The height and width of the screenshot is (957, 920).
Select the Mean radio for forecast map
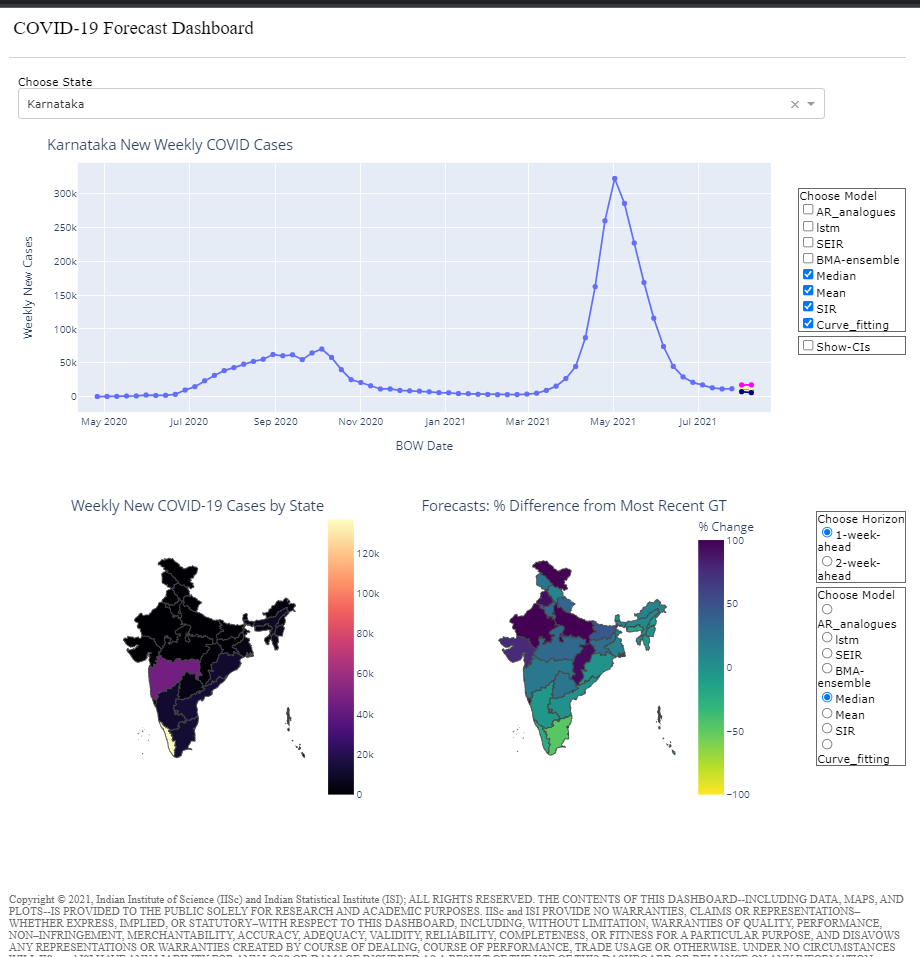click(x=826, y=713)
